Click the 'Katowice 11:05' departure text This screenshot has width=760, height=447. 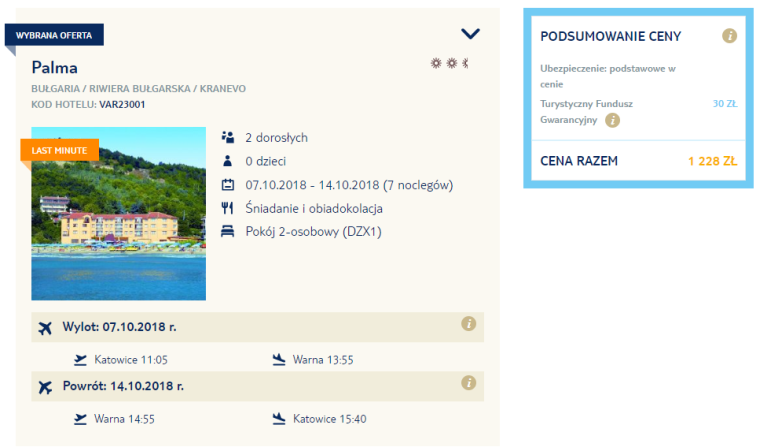(x=131, y=360)
